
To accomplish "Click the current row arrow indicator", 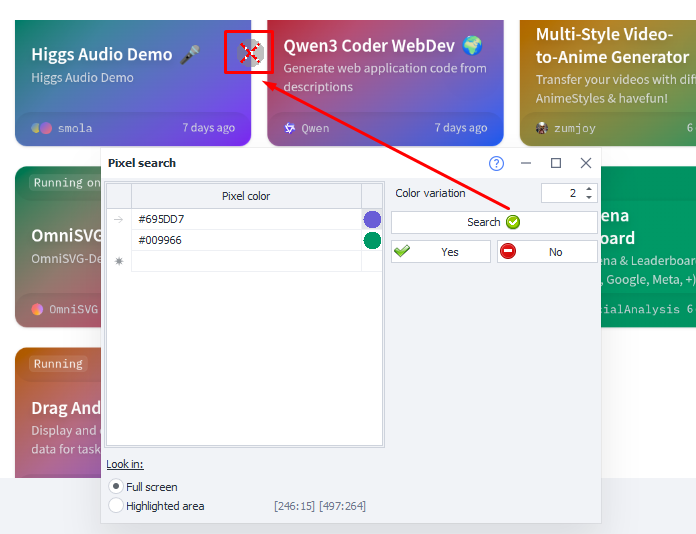I will coord(119,219).
